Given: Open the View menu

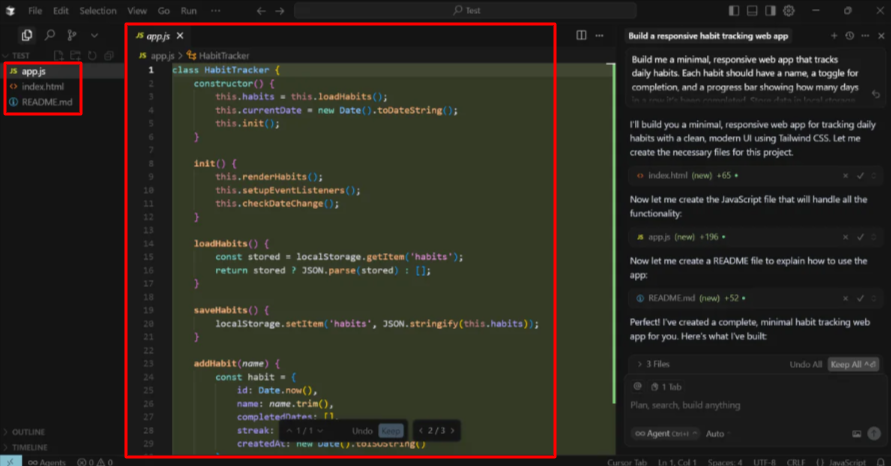Looking at the screenshot, I should [x=137, y=11].
